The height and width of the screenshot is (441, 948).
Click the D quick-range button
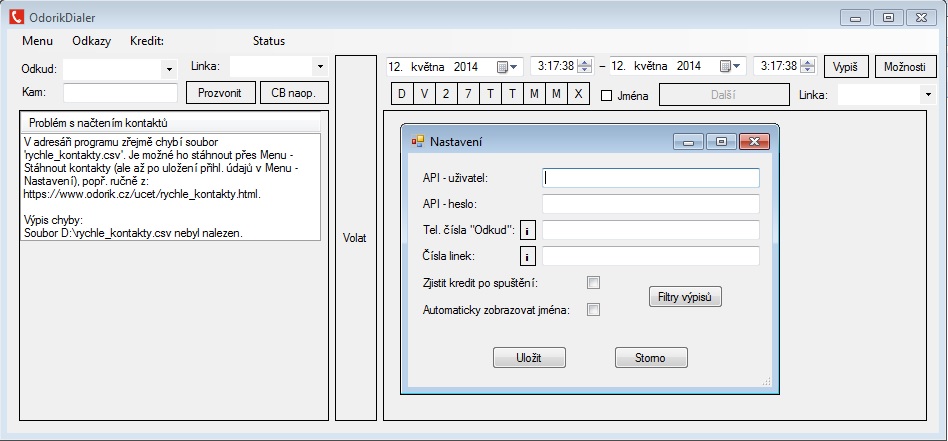402,94
